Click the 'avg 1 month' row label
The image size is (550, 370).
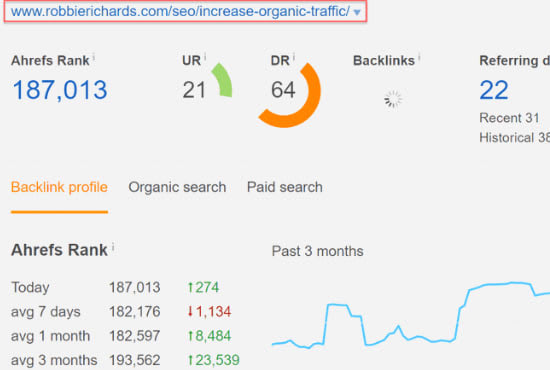tap(51, 336)
